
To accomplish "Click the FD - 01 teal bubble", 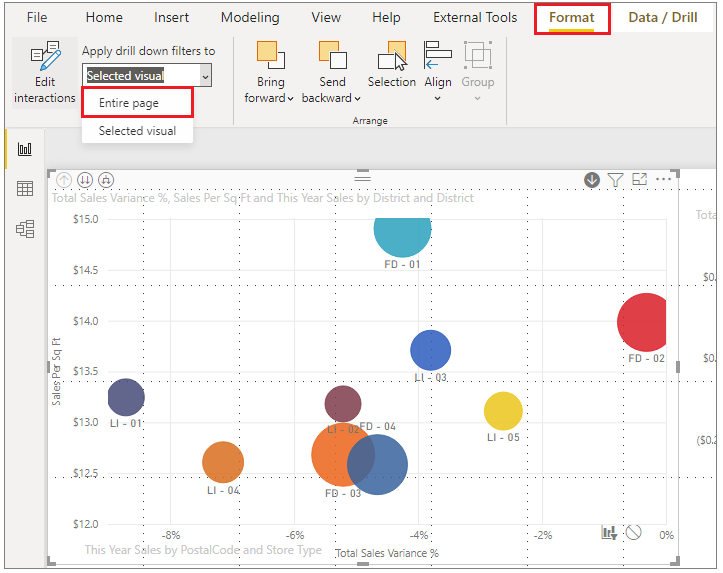I will 403,236.
